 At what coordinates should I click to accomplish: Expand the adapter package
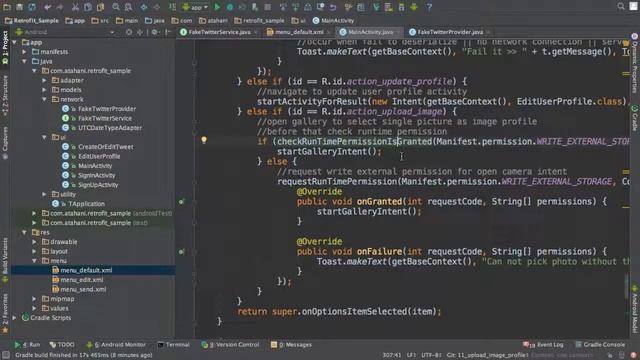coord(44,80)
